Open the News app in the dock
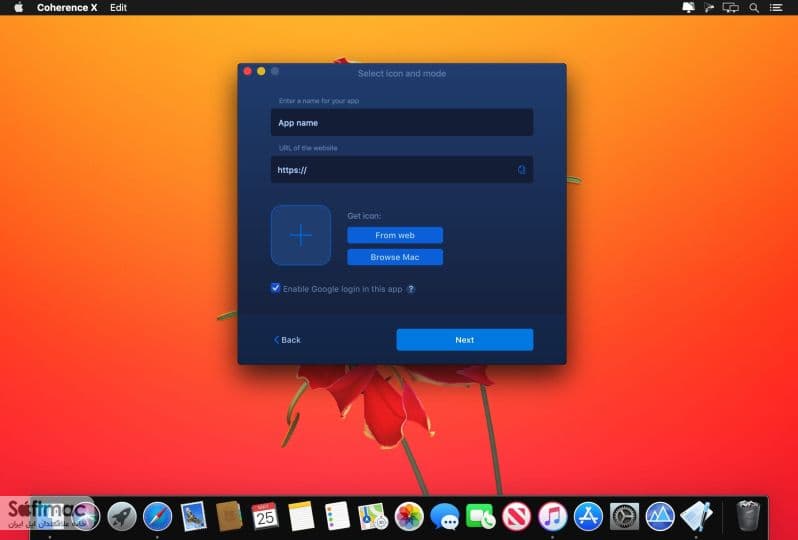The image size is (798, 540). [516, 516]
